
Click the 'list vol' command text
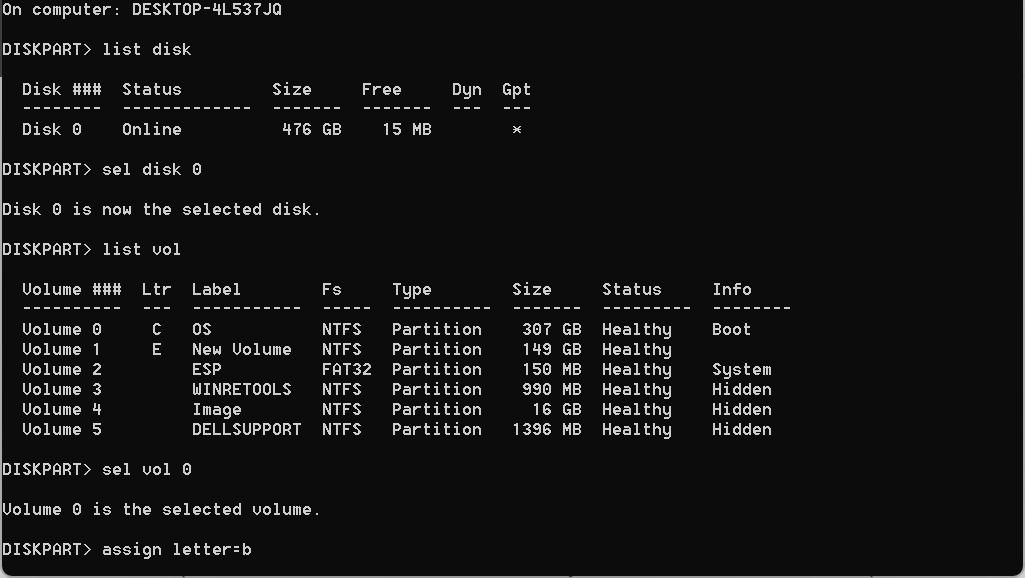(x=141, y=250)
